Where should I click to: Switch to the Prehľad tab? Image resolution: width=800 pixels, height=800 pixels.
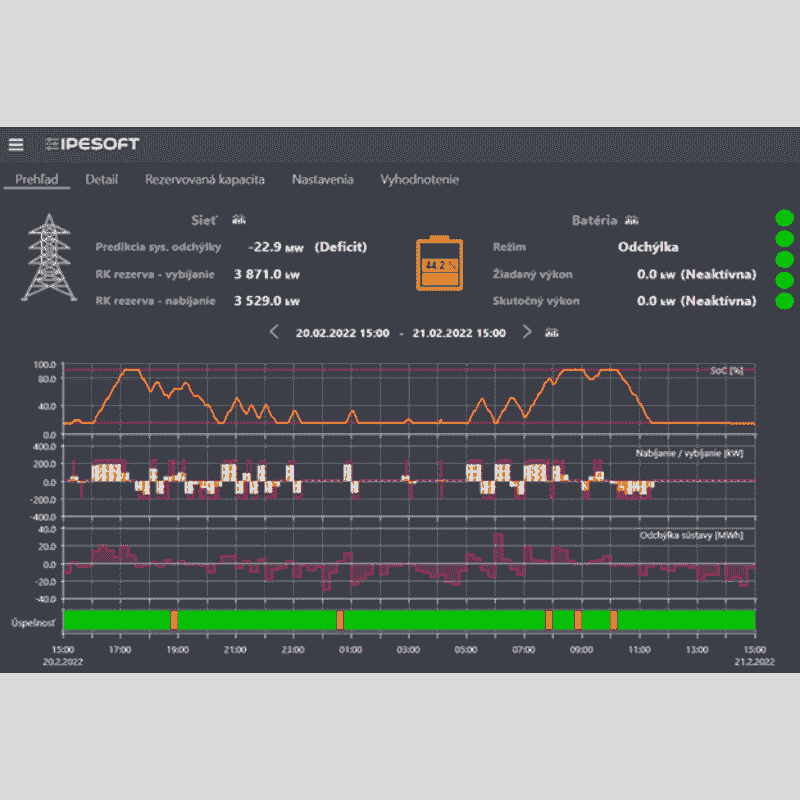(x=37, y=179)
